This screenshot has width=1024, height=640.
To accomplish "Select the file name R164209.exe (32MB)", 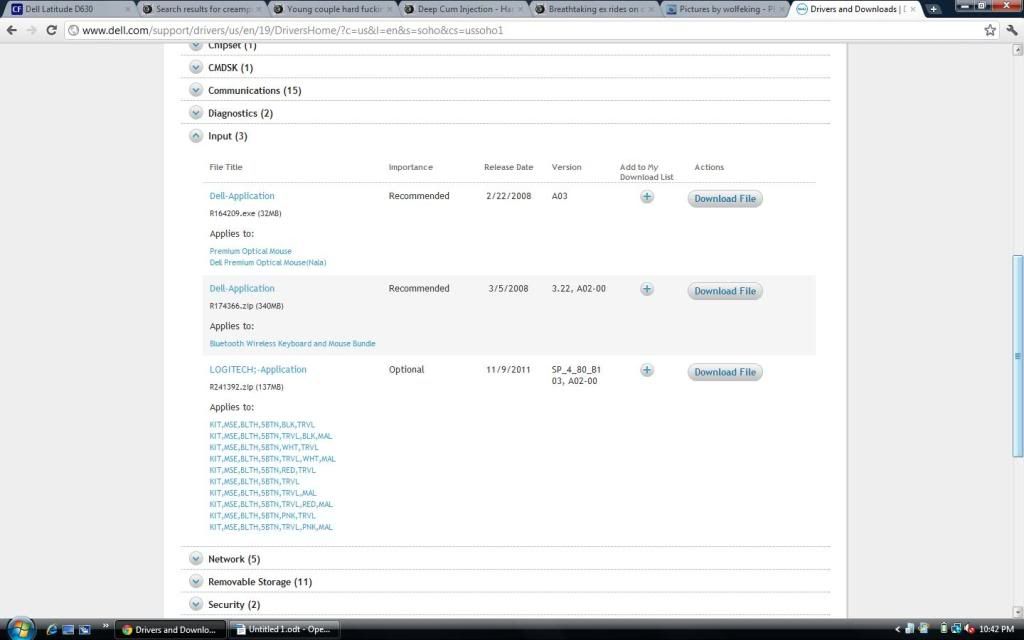I will point(246,214).
